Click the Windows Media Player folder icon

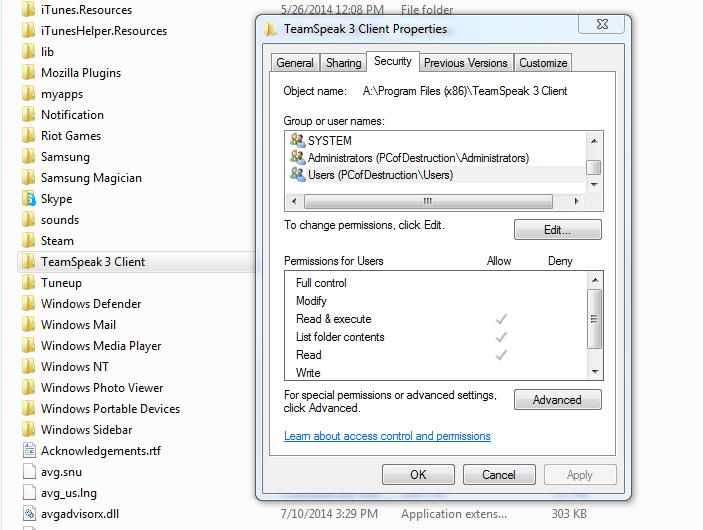coord(29,346)
